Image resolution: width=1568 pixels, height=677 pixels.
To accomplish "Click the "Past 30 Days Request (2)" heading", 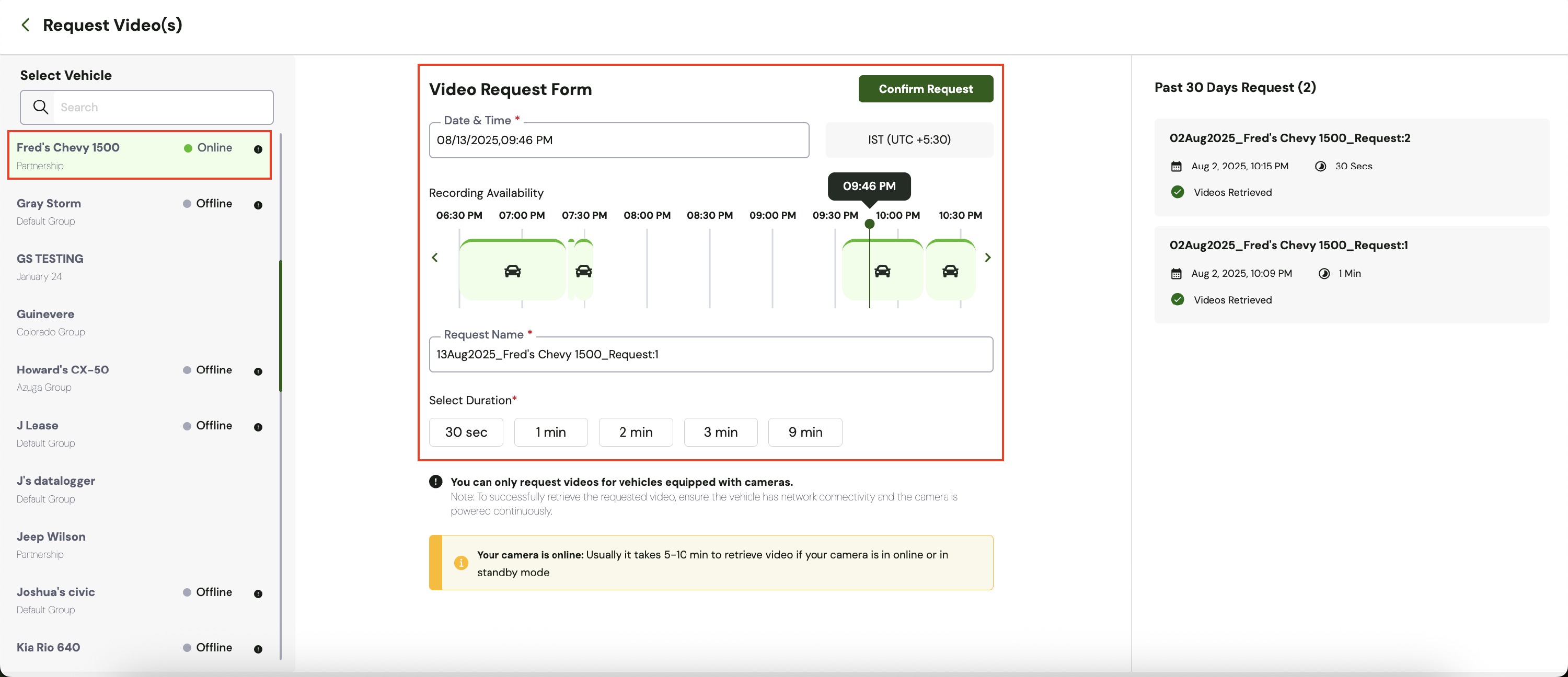I will (1235, 87).
